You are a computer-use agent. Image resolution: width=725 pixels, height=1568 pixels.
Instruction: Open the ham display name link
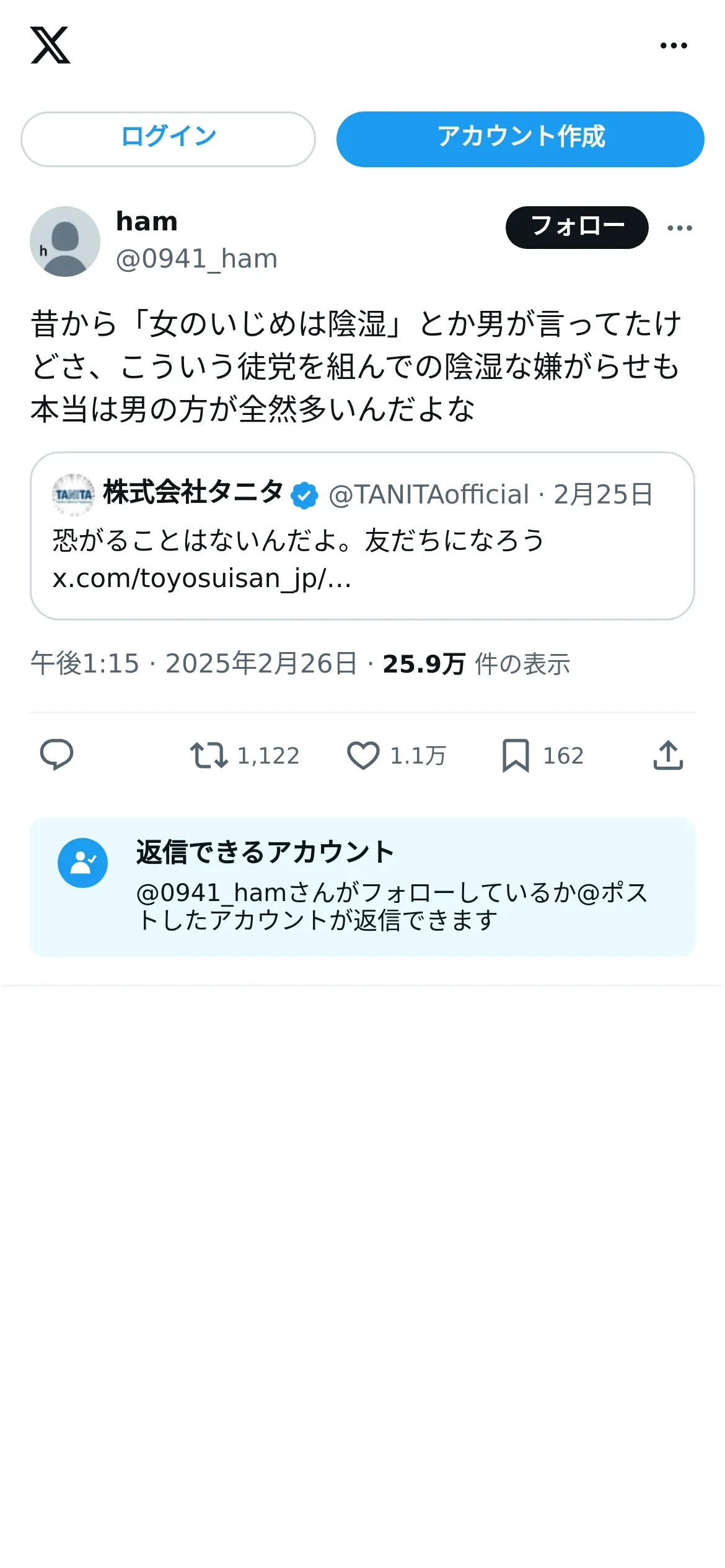(147, 222)
